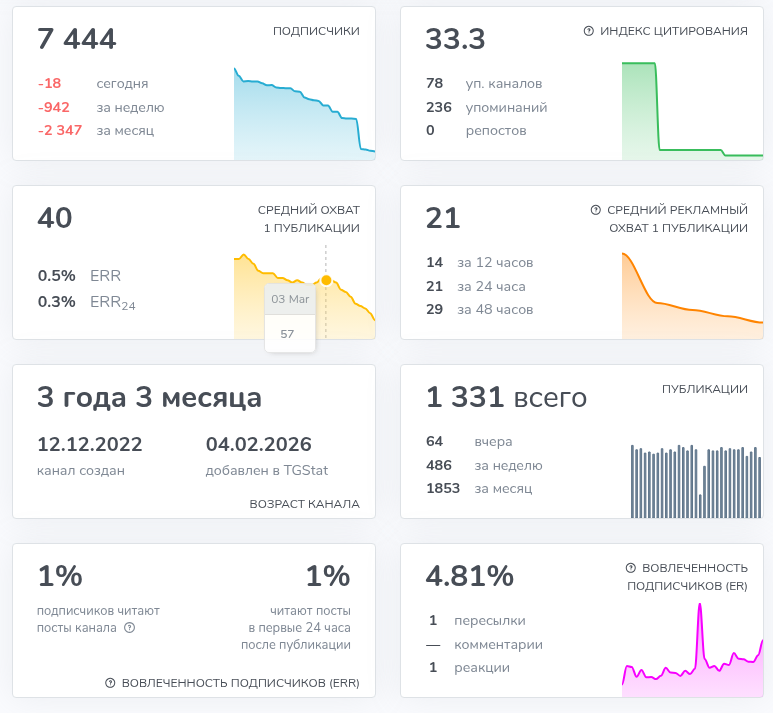The height and width of the screenshot is (713, 773).
Task: Click the orange marker dot on reach chart
Action: 326,280
